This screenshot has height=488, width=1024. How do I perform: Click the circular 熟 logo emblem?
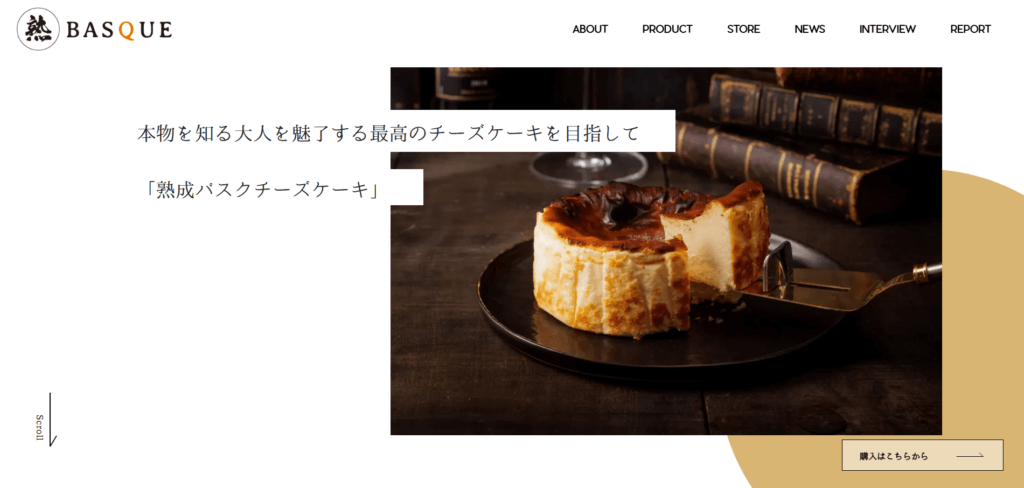(x=39, y=29)
